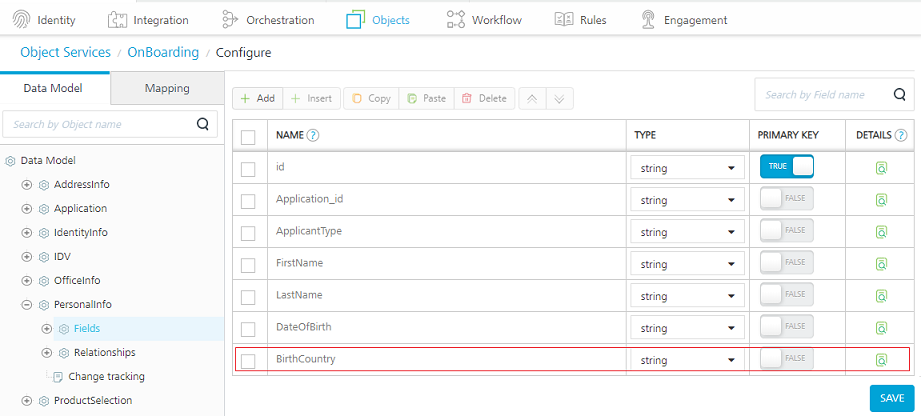Select Change tracking in the tree
Viewport: 921px width, 416px height.
[106, 376]
